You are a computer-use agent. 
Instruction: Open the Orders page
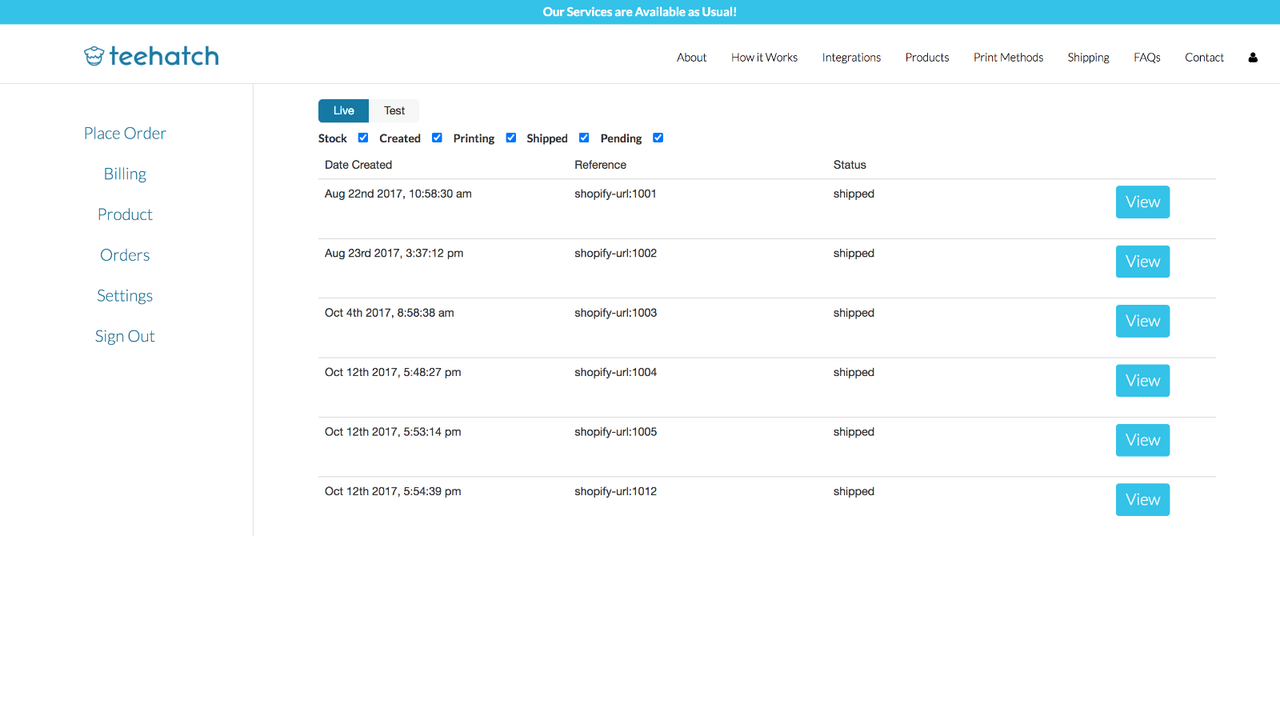124,254
